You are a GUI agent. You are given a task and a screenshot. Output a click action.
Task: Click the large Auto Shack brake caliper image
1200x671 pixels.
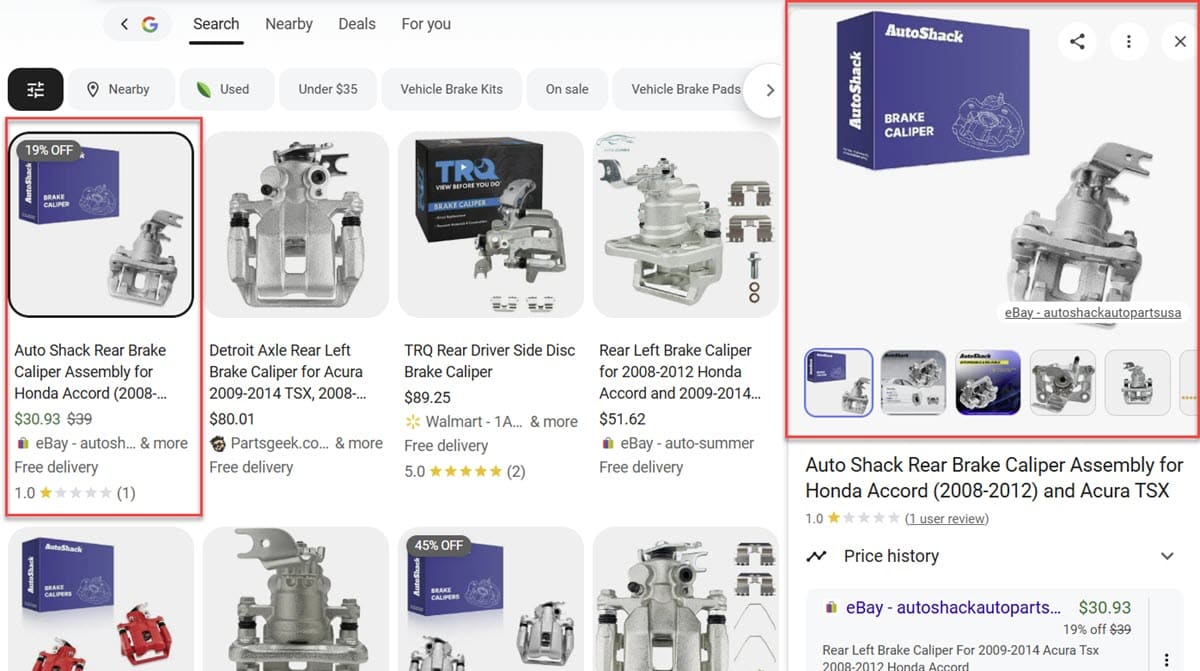pos(994,170)
